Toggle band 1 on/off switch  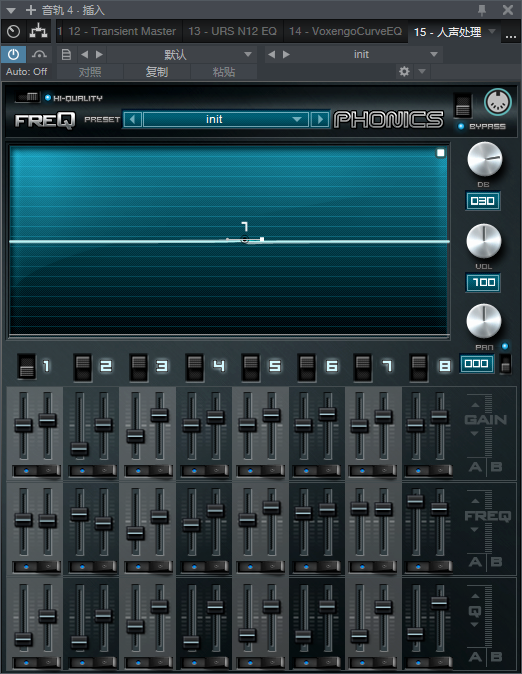[27, 367]
